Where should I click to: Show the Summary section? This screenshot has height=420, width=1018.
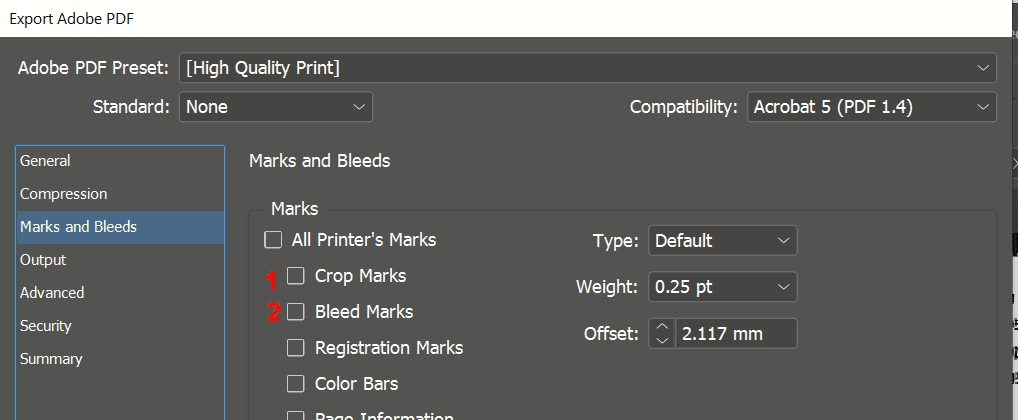51,359
